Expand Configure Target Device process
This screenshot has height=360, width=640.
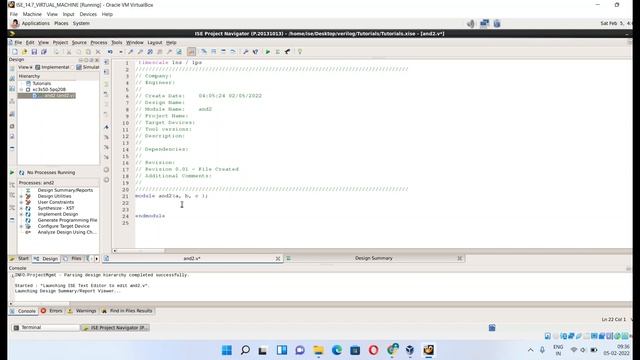[x=21, y=226]
